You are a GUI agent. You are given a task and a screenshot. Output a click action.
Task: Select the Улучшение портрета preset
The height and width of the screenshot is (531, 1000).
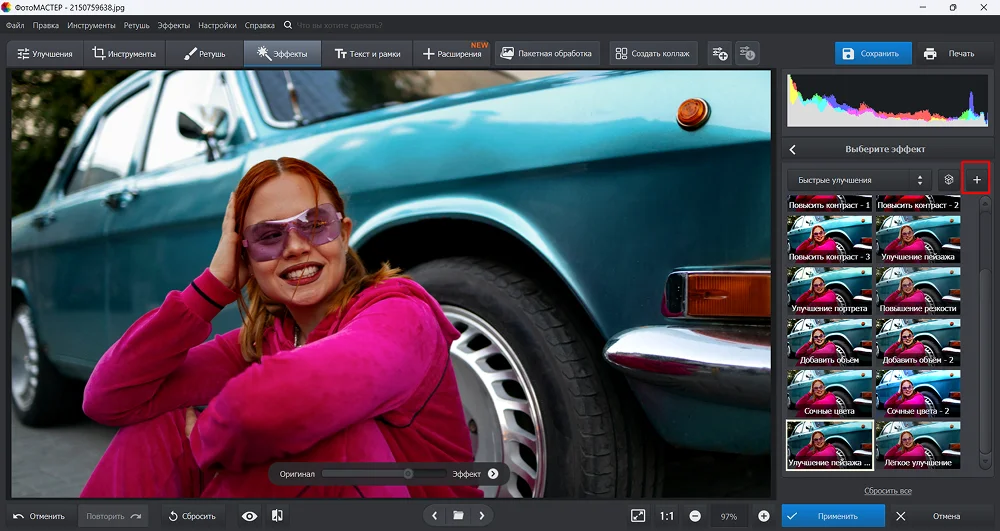tap(829, 290)
